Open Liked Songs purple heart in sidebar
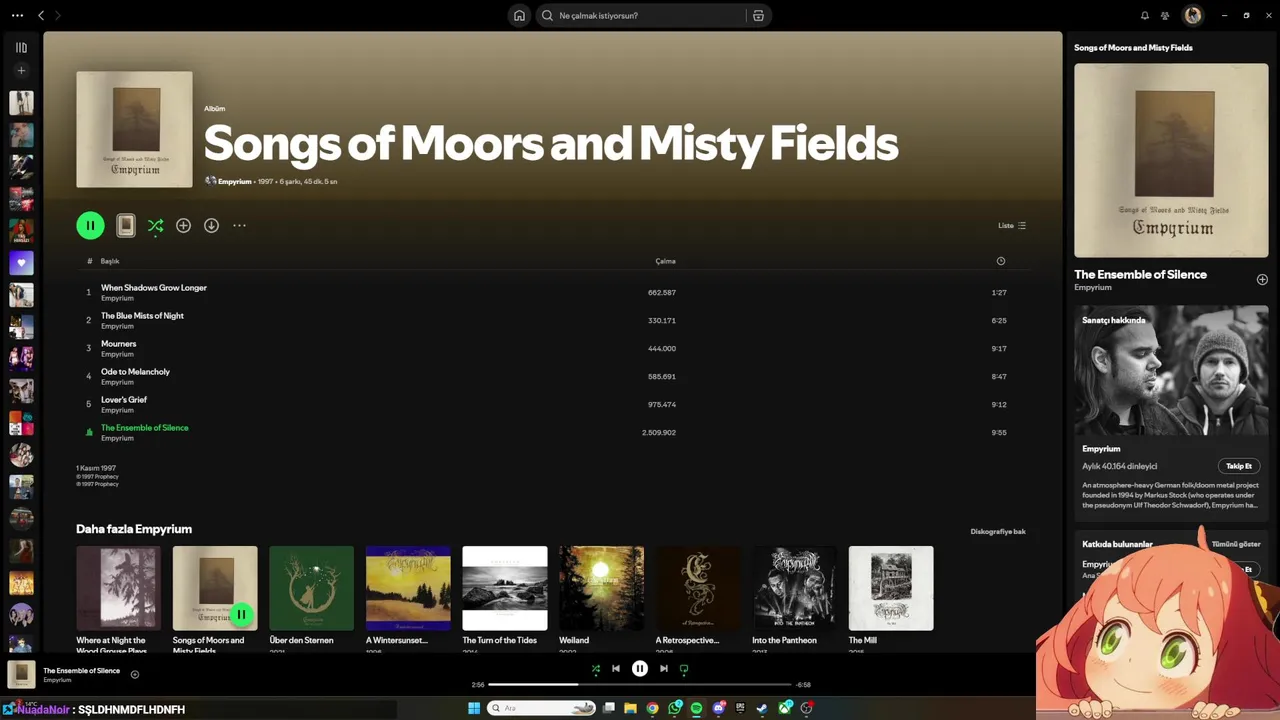 [x=21, y=263]
